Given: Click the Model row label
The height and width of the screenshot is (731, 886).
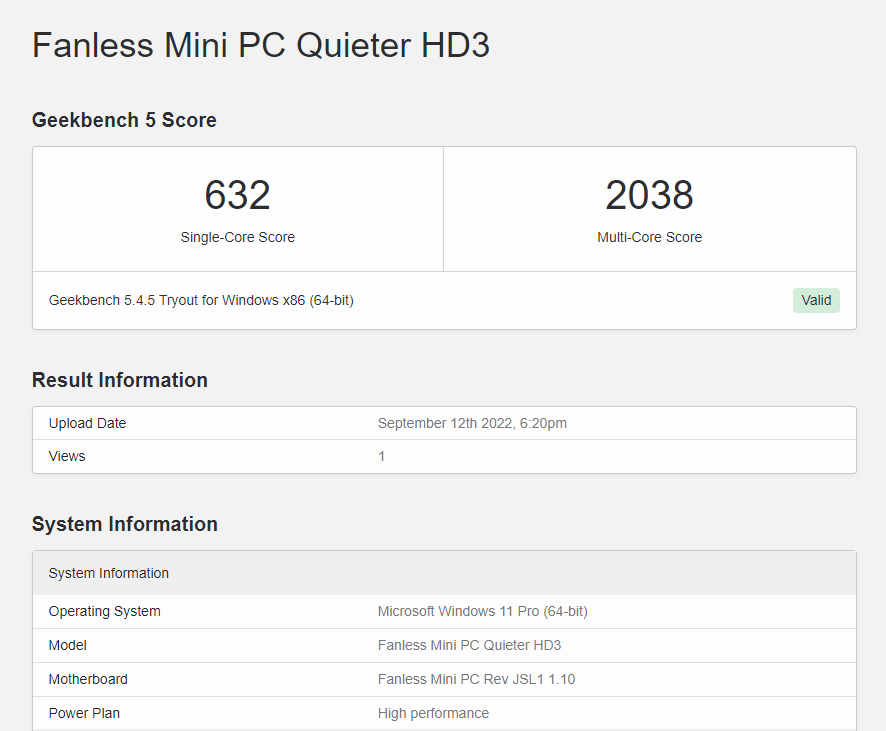Looking at the screenshot, I should click(x=67, y=645).
